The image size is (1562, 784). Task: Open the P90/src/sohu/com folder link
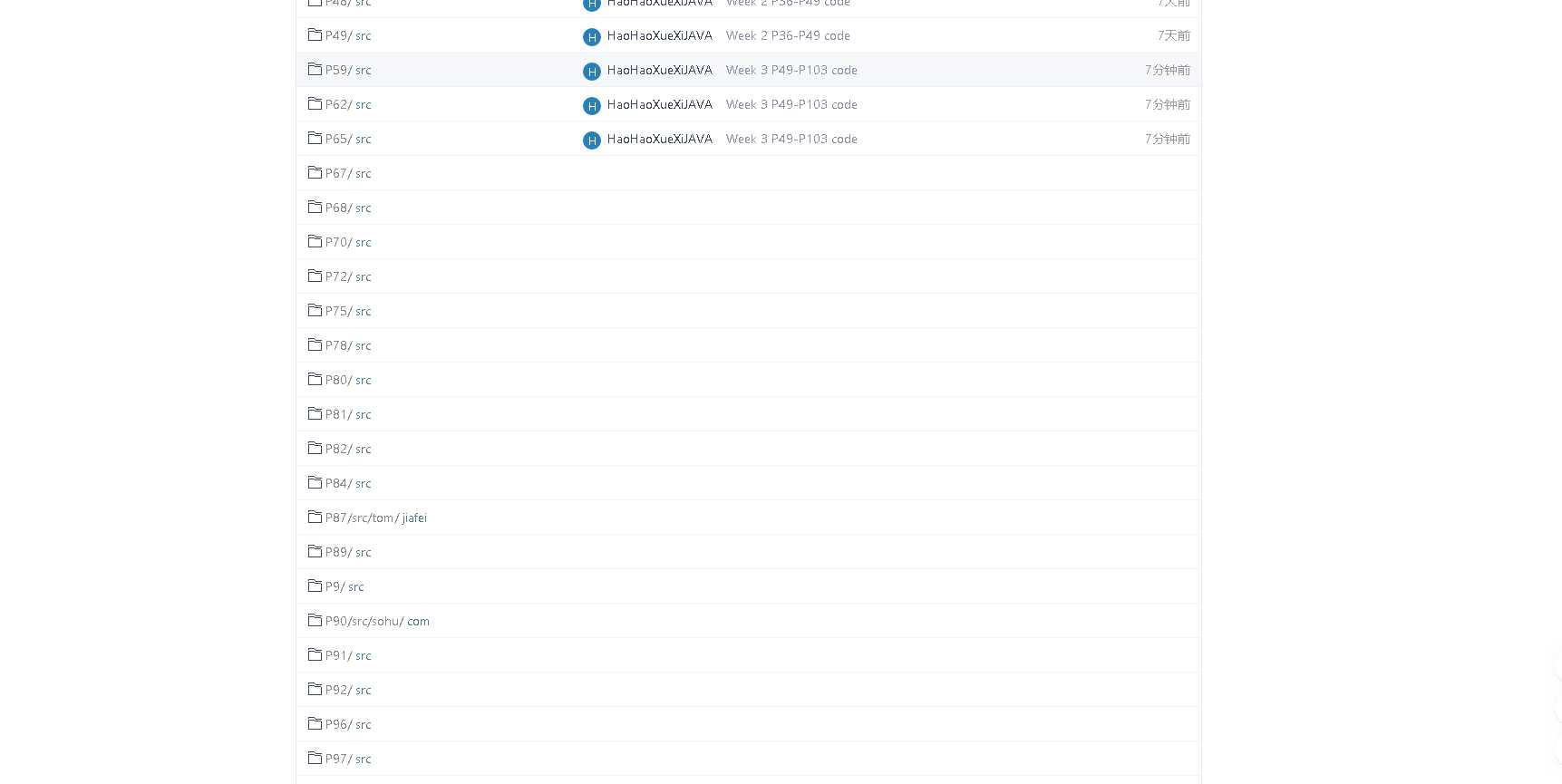coord(377,621)
